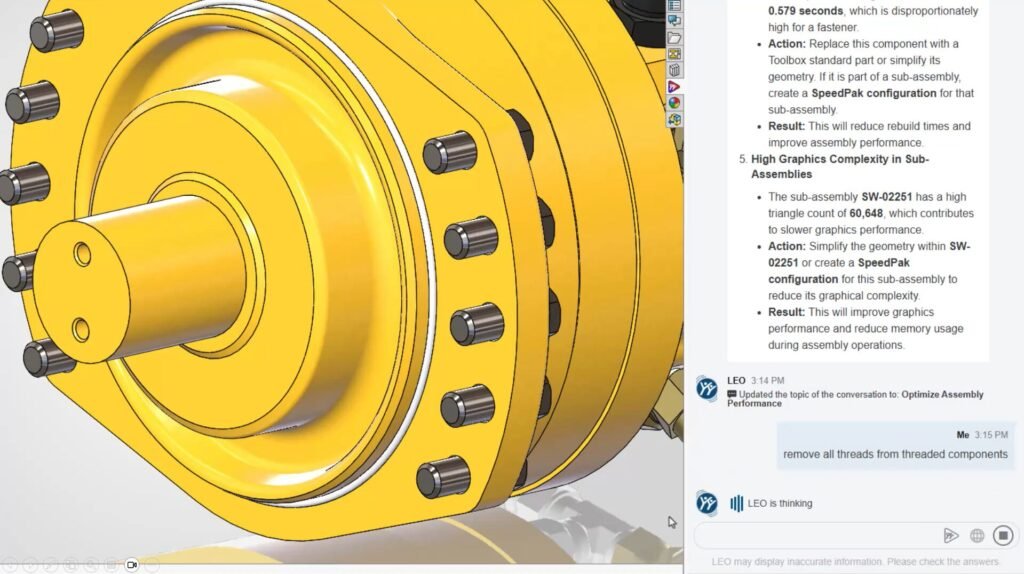The width and height of the screenshot is (1024, 574).
Task: Click the 'remove all threads from threaded components' message
Action: pos(895,454)
